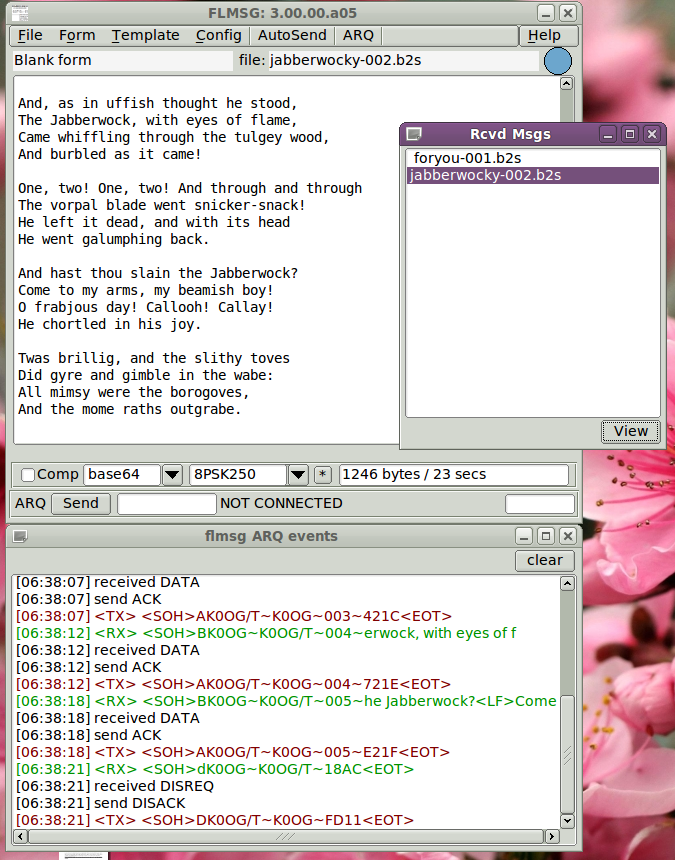Click the file name jabberwocky-002.b2s field
Viewport: 675px width, 860px height.
(403, 60)
